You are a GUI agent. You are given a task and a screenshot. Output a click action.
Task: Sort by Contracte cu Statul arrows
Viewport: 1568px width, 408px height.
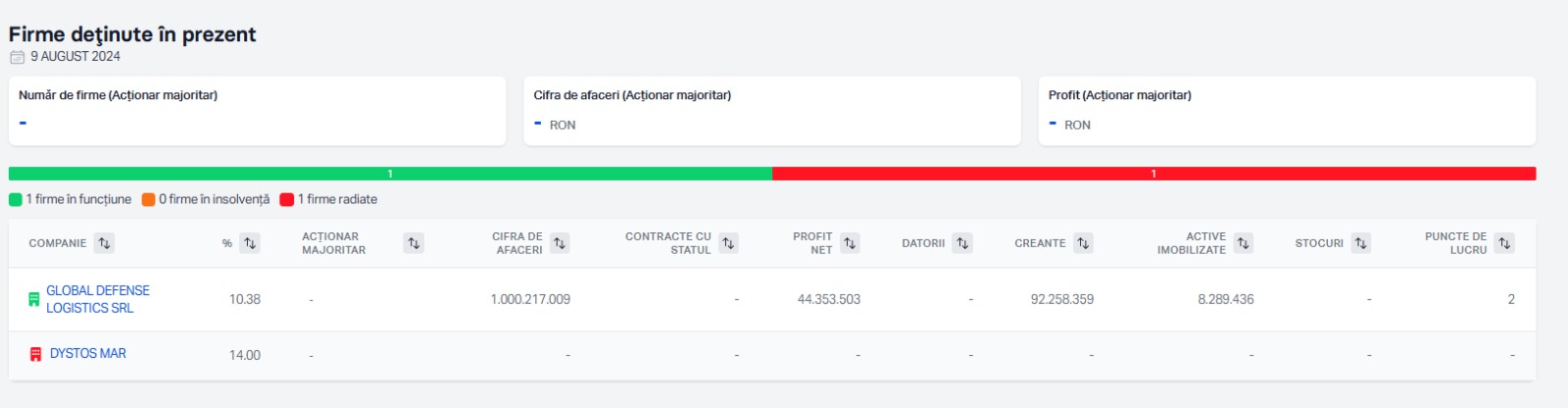[x=728, y=243]
